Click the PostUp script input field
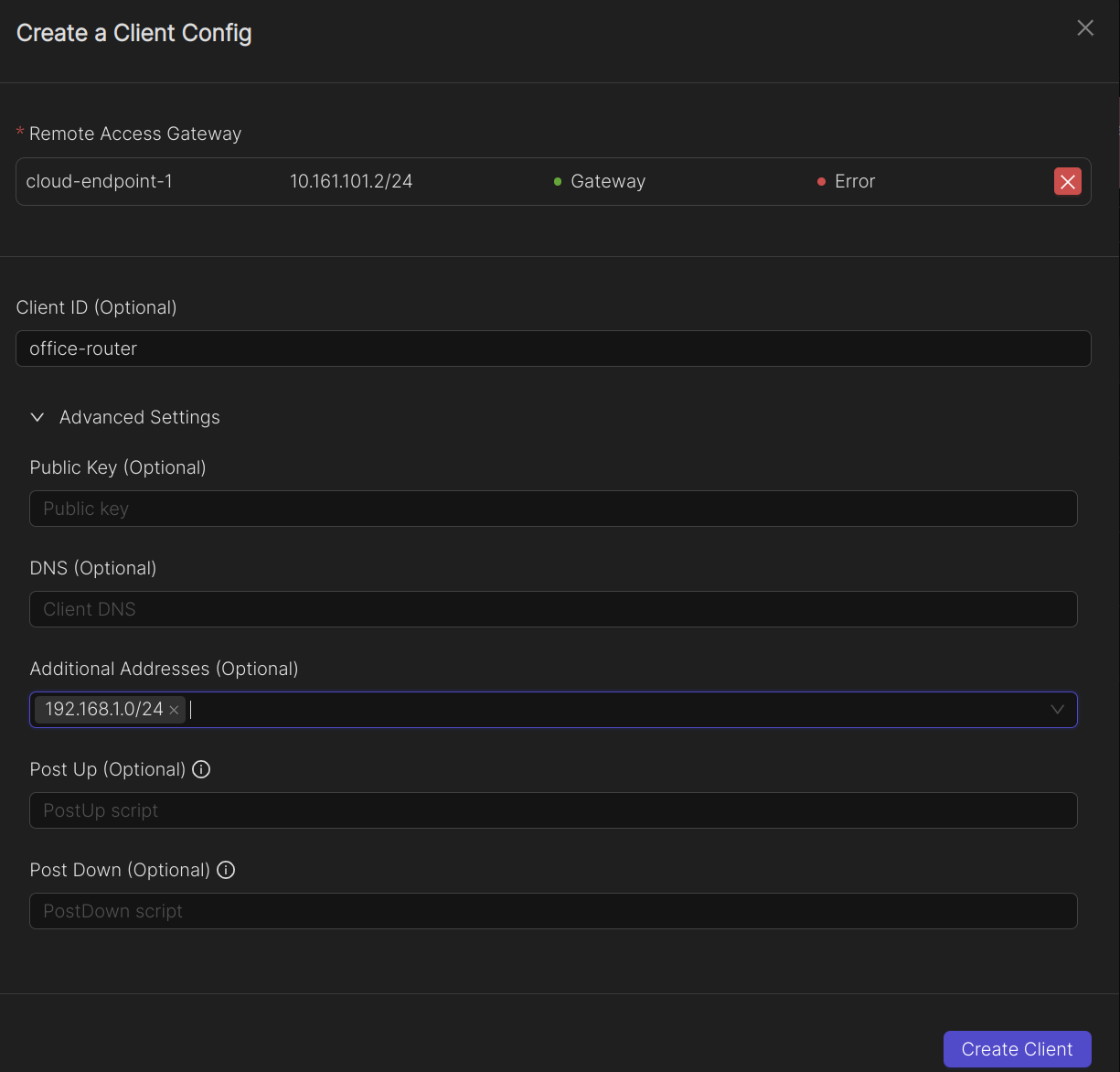 click(x=553, y=810)
